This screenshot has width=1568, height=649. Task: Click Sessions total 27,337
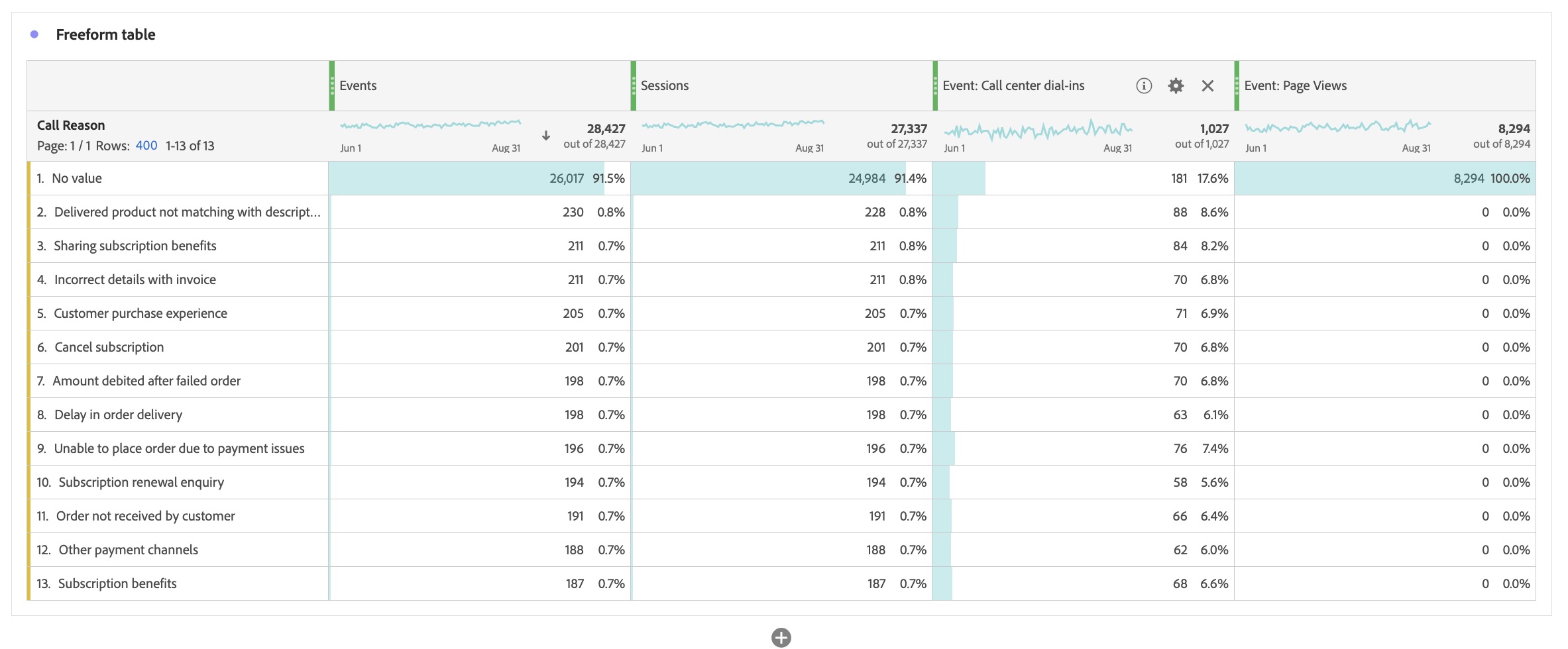909,128
